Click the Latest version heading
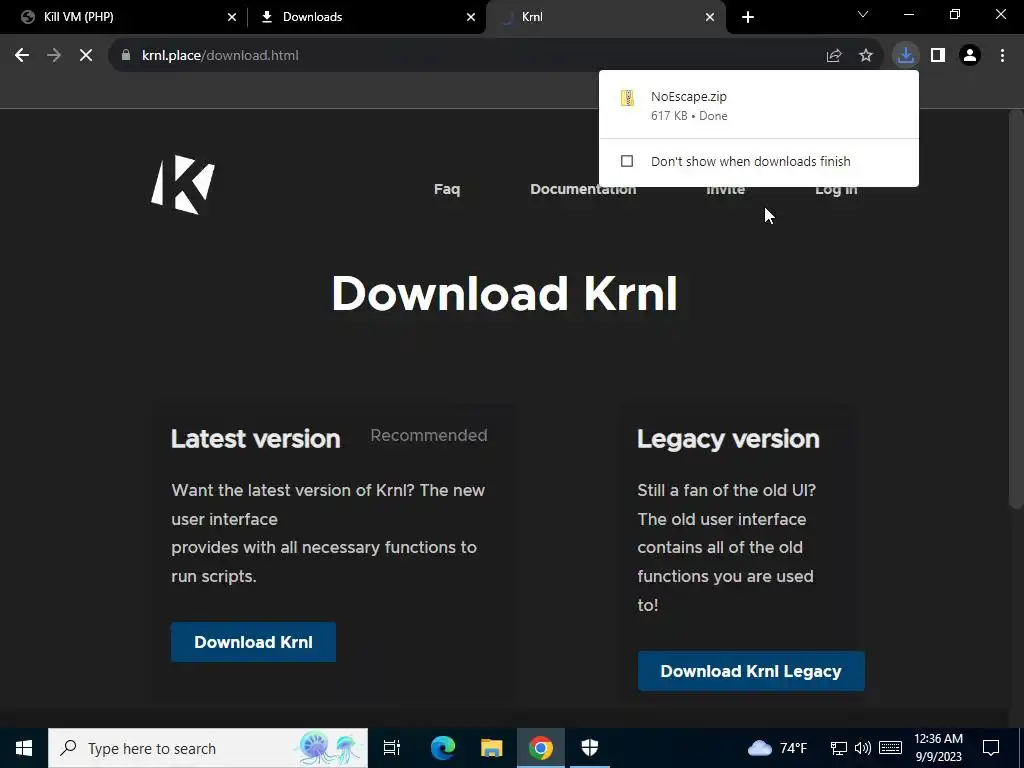 point(255,439)
